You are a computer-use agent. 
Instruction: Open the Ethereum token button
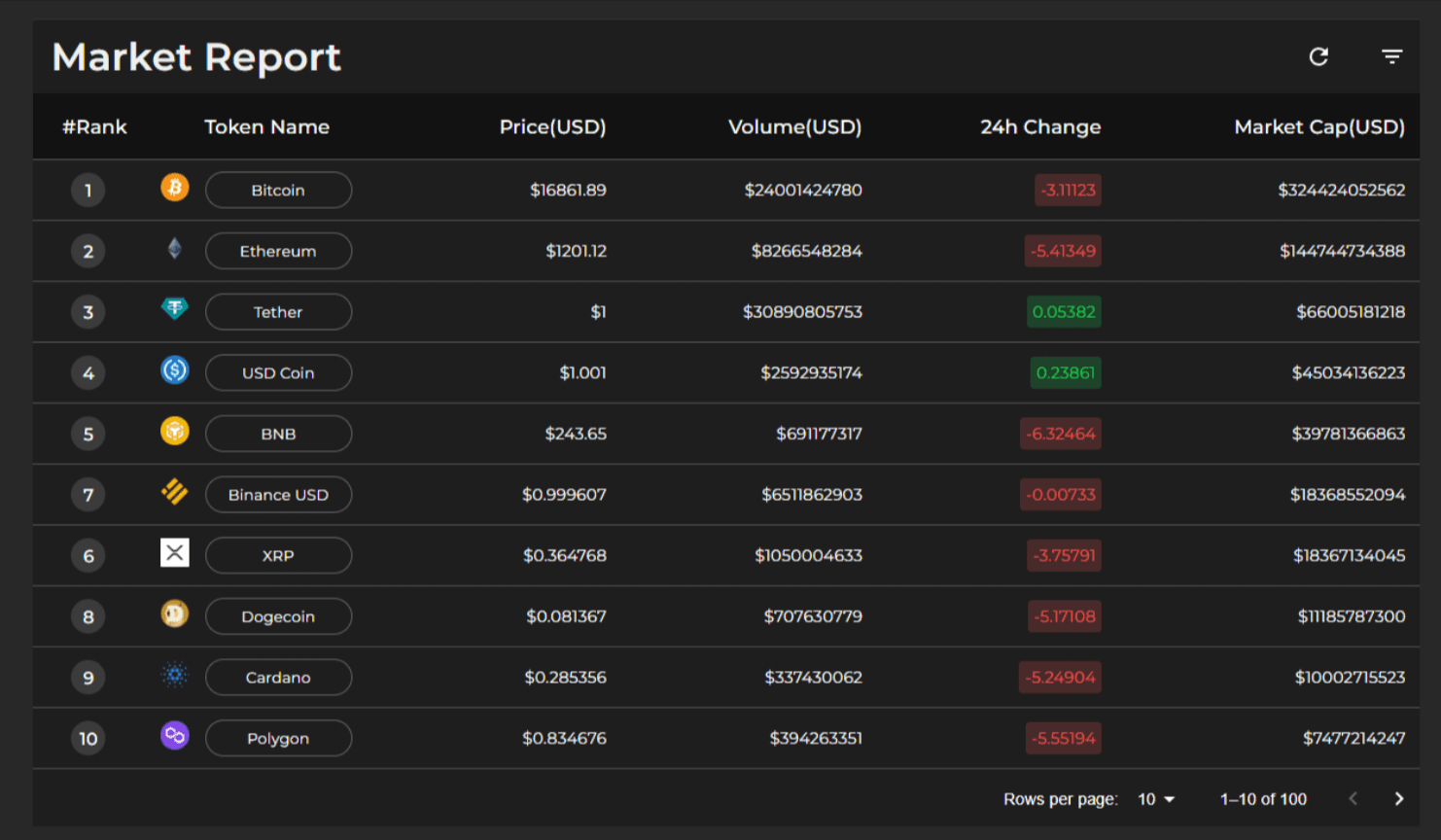(278, 251)
